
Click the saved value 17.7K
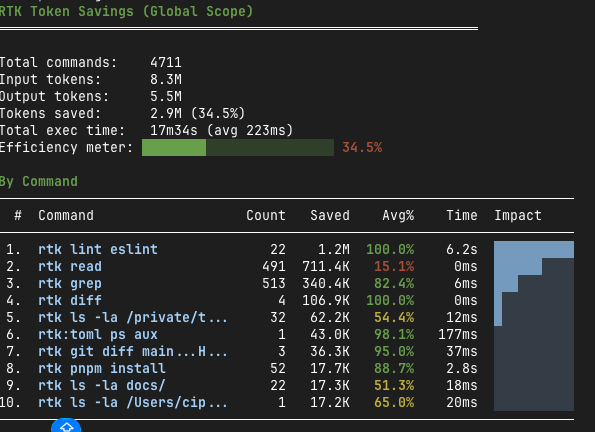[330, 369]
